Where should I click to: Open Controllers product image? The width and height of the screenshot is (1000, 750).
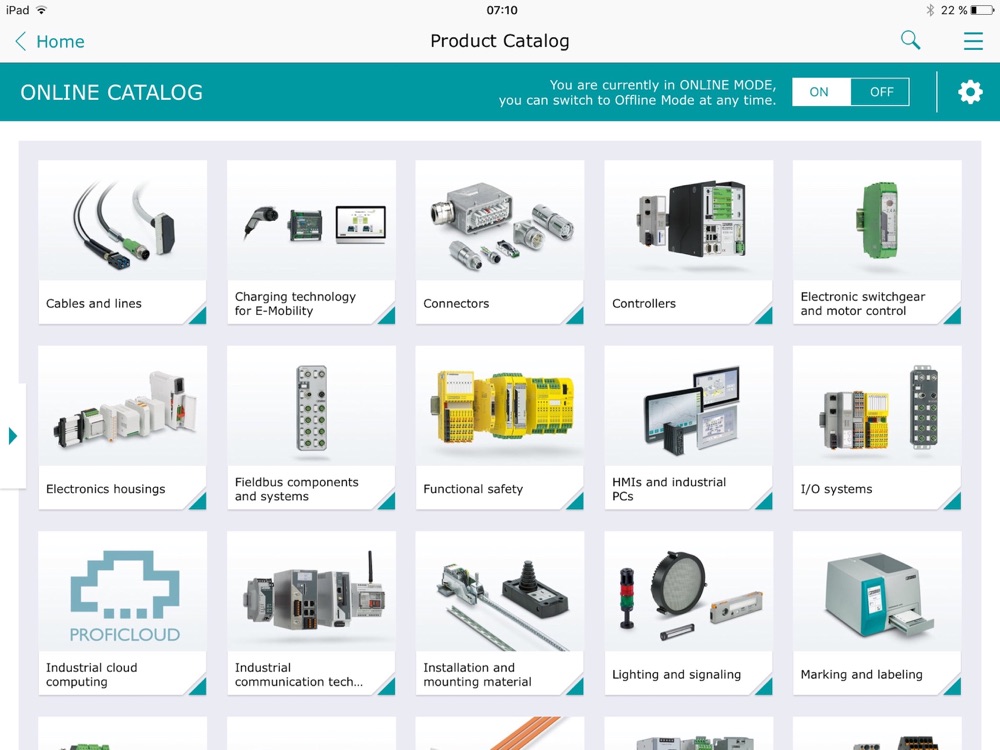coord(689,220)
